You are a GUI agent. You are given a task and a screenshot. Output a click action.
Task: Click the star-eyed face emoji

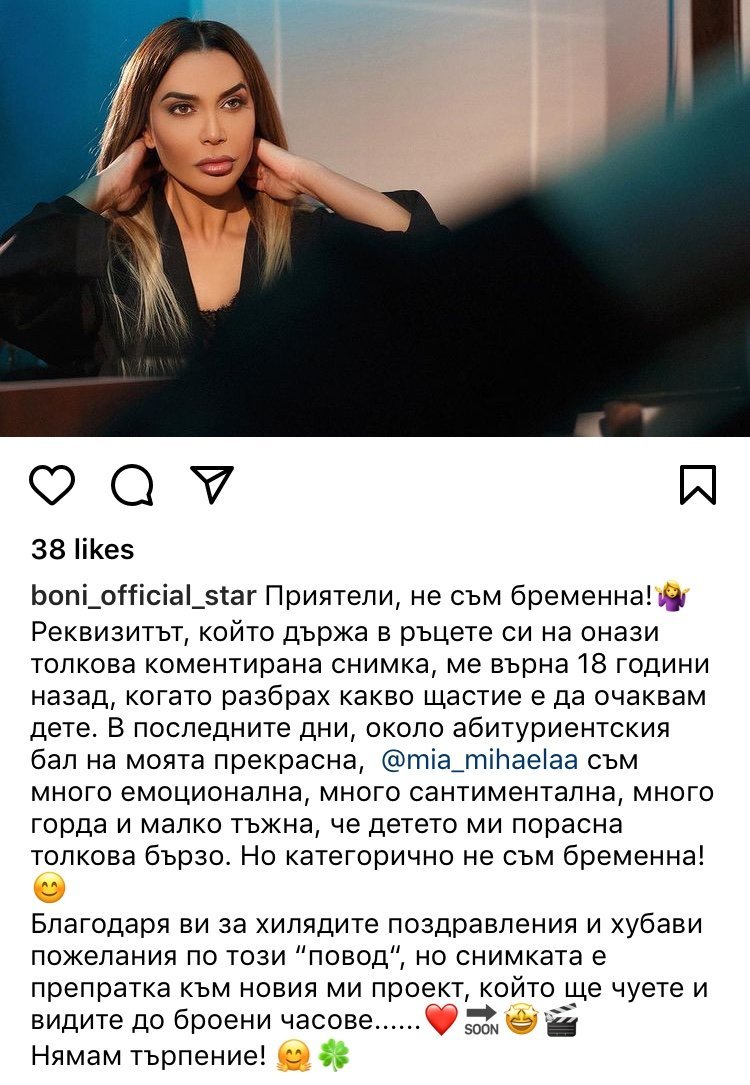522,1019
